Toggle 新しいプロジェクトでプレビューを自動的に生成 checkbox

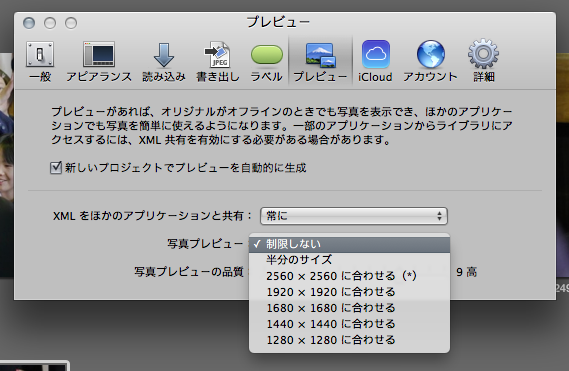point(56,168)
